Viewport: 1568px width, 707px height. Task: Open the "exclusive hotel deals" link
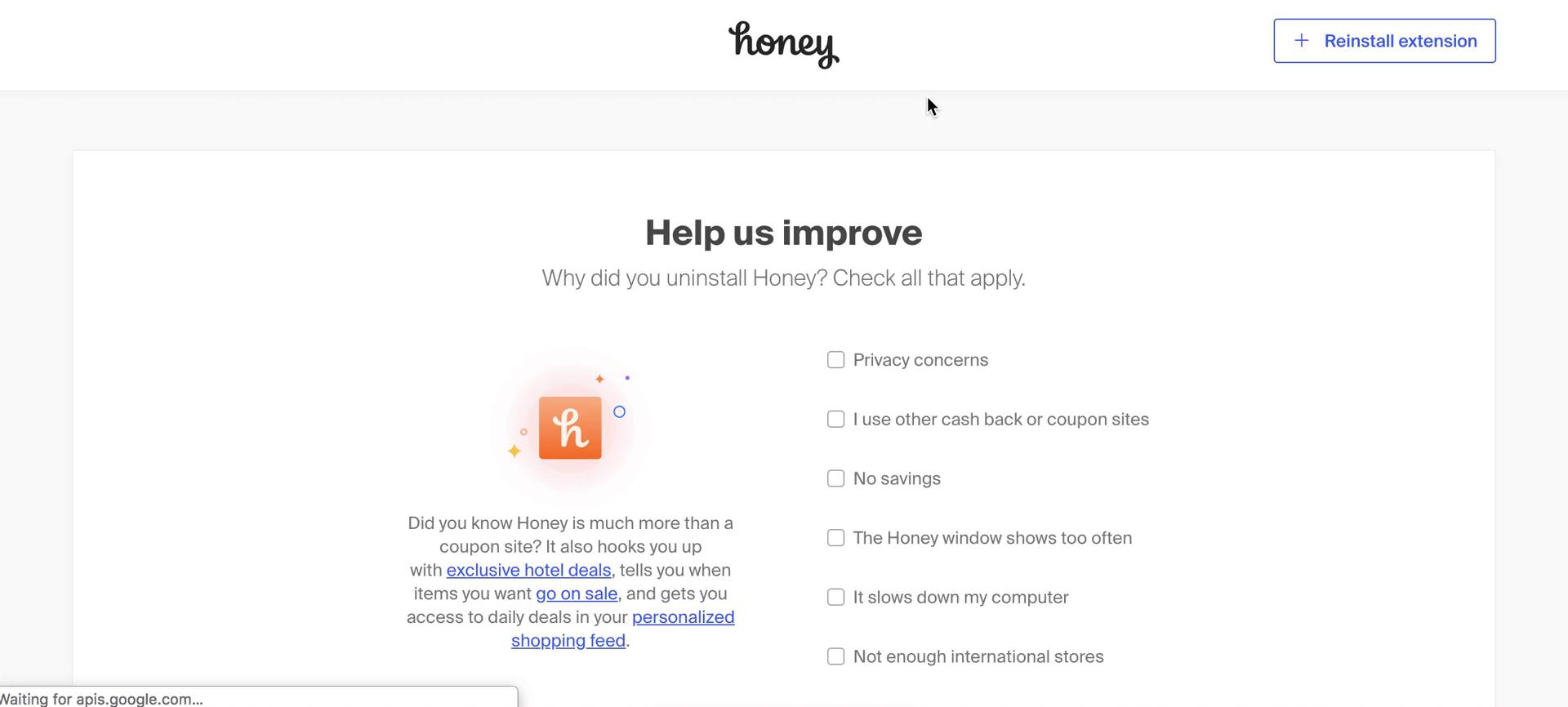point(528,570)
